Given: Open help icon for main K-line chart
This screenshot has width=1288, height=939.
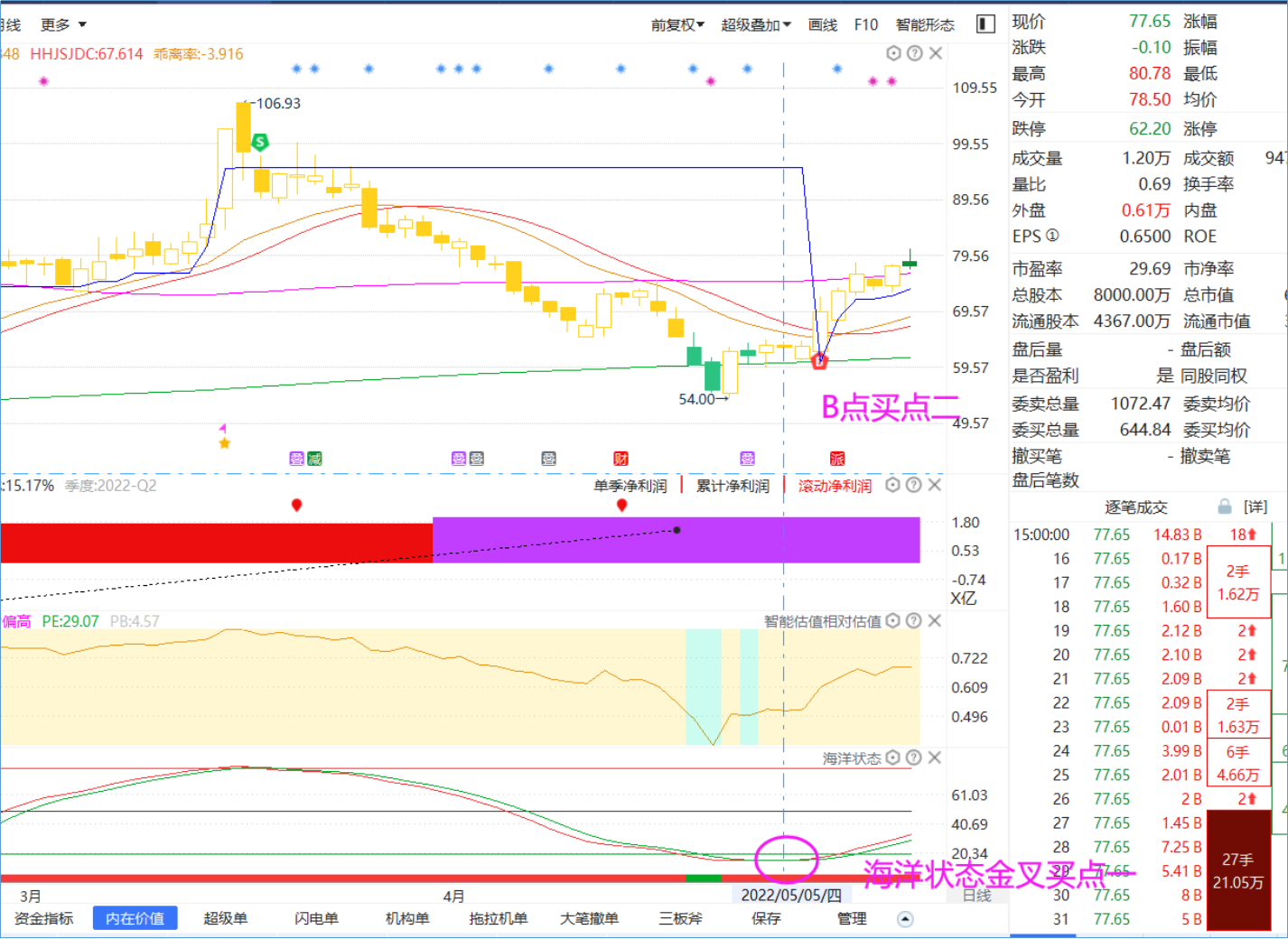Looking at the screenshot, I should coord(914,53).
